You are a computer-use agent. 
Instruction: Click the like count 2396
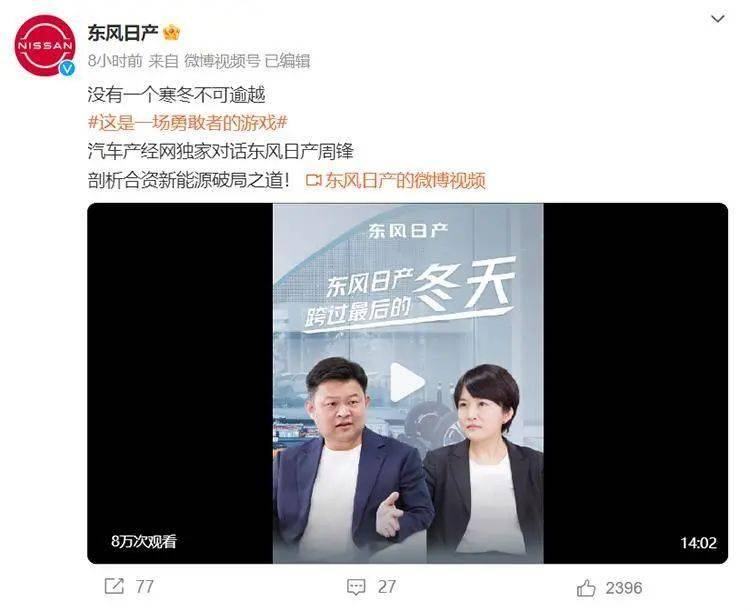[624, 588]
